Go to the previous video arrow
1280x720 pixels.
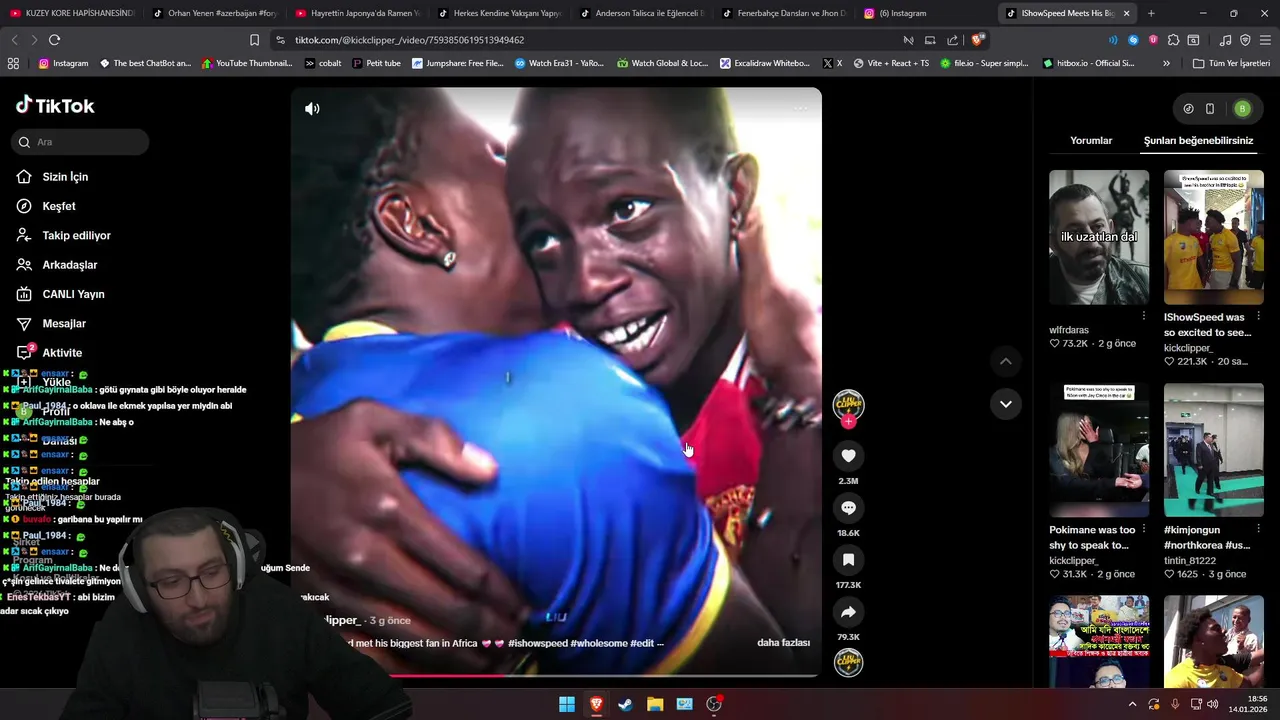pos(1006,361)
